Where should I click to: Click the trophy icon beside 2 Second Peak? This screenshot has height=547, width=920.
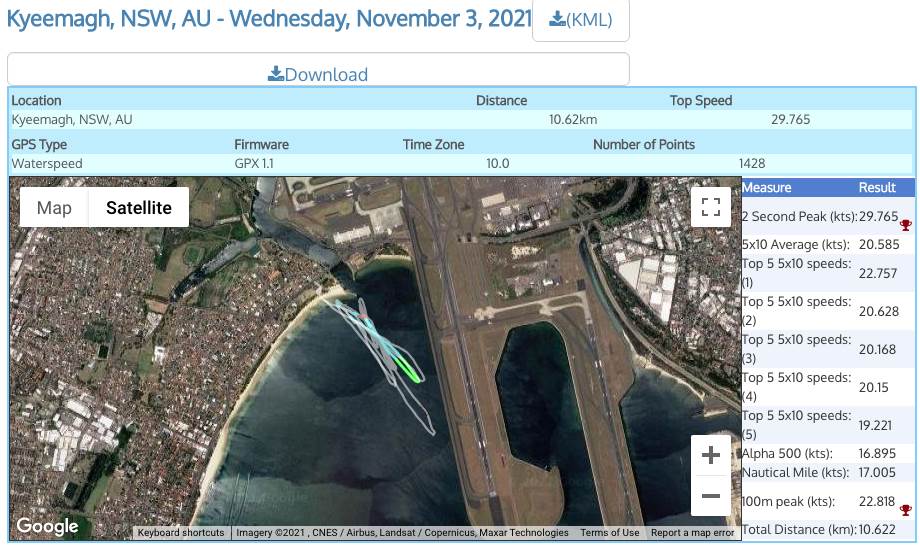(x=905, y=226)
